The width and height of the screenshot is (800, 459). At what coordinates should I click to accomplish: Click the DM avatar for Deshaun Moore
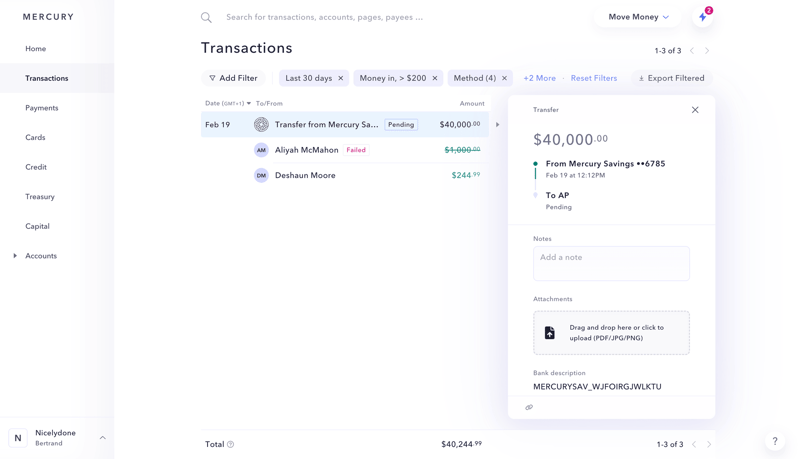pos(261,175)
